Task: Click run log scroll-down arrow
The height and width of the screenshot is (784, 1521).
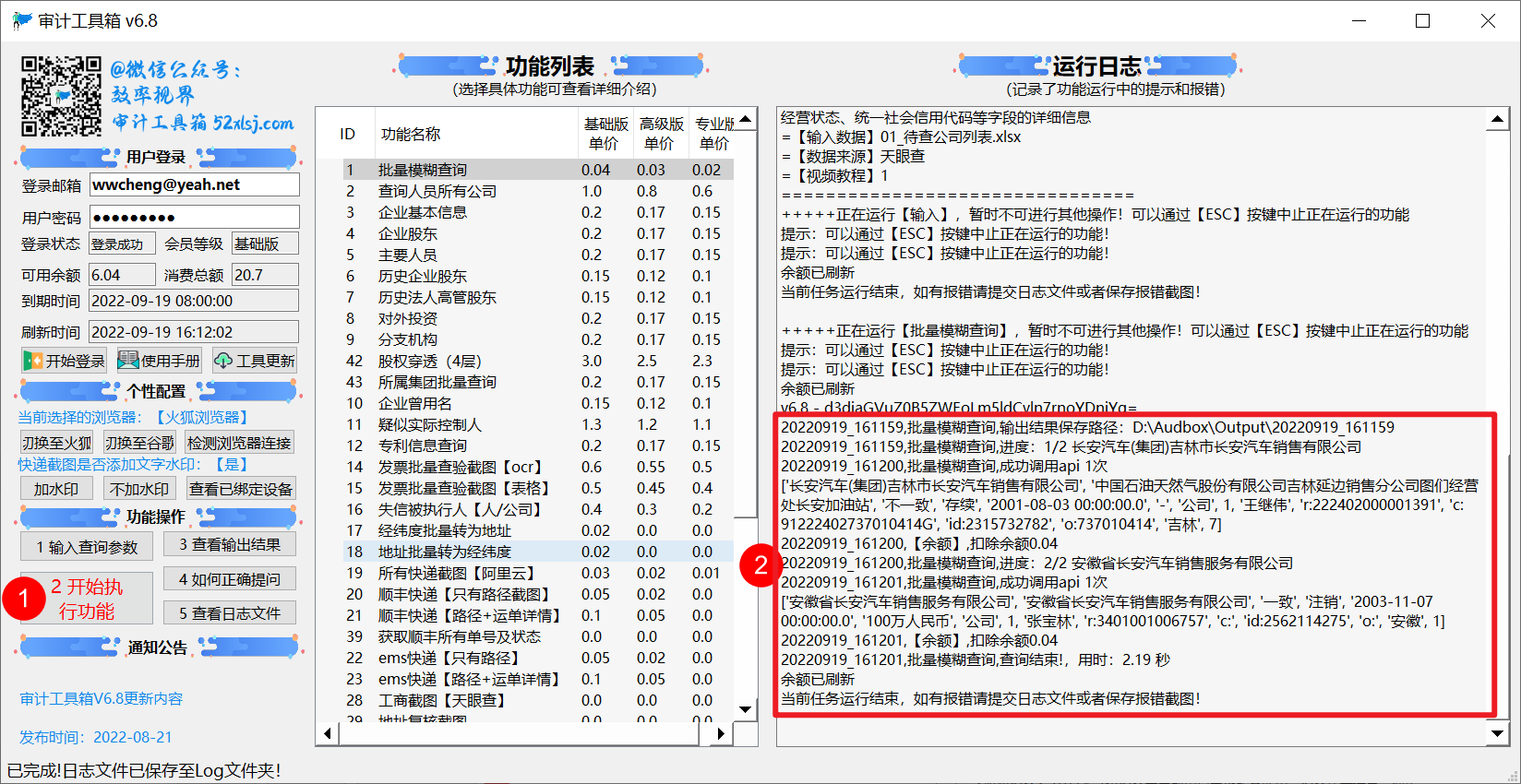Action: tap(1497, 733)
